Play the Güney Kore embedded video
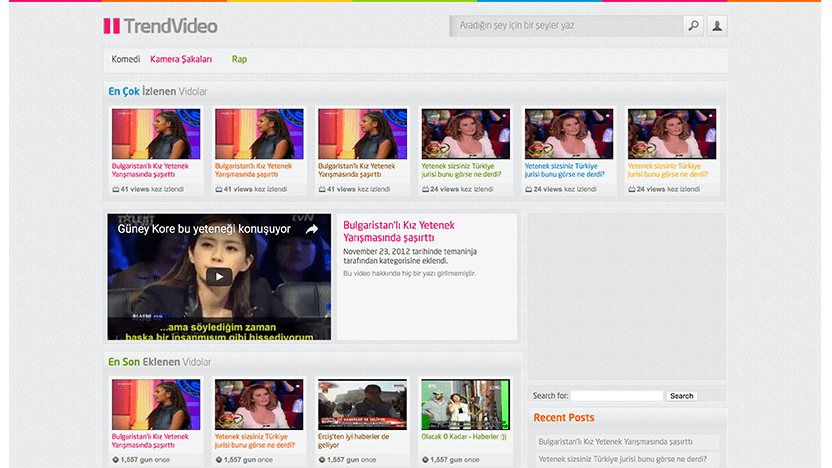The height and width of the screenshot is (468, 832). coord(219,276)
